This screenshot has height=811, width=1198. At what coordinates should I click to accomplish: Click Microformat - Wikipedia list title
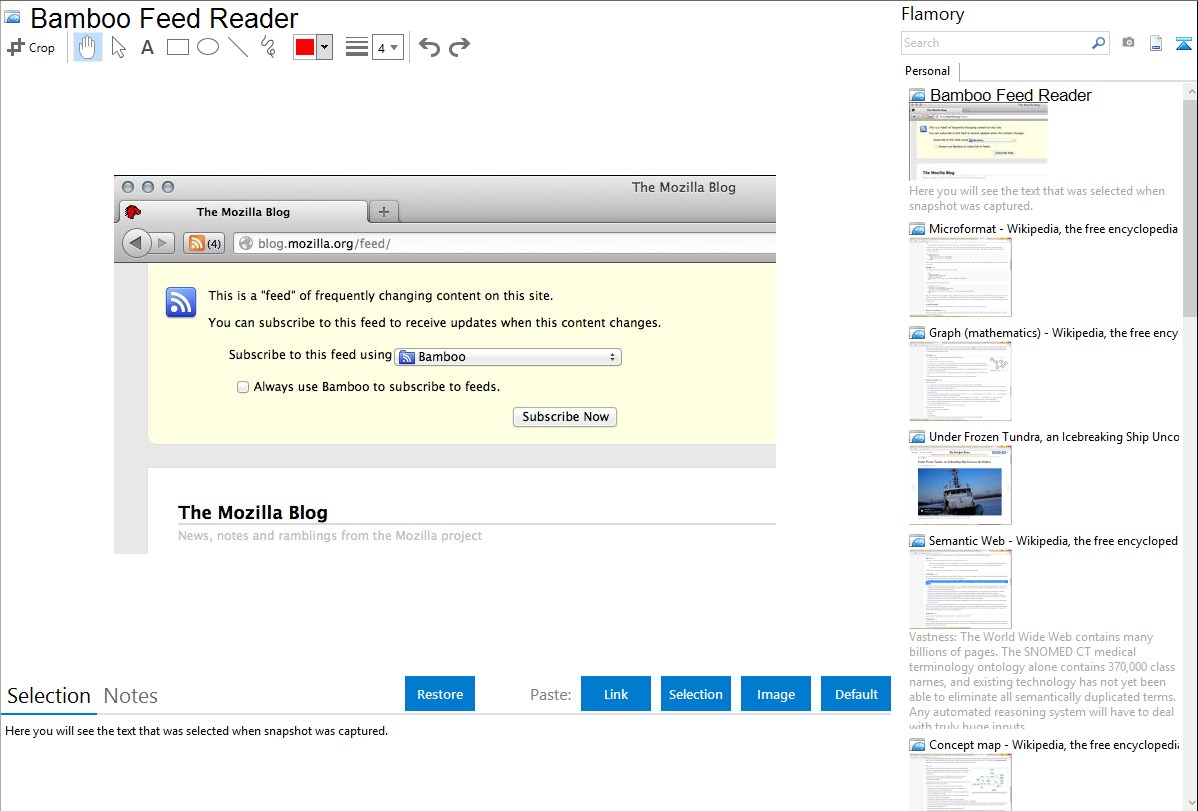click(1053, 229)
